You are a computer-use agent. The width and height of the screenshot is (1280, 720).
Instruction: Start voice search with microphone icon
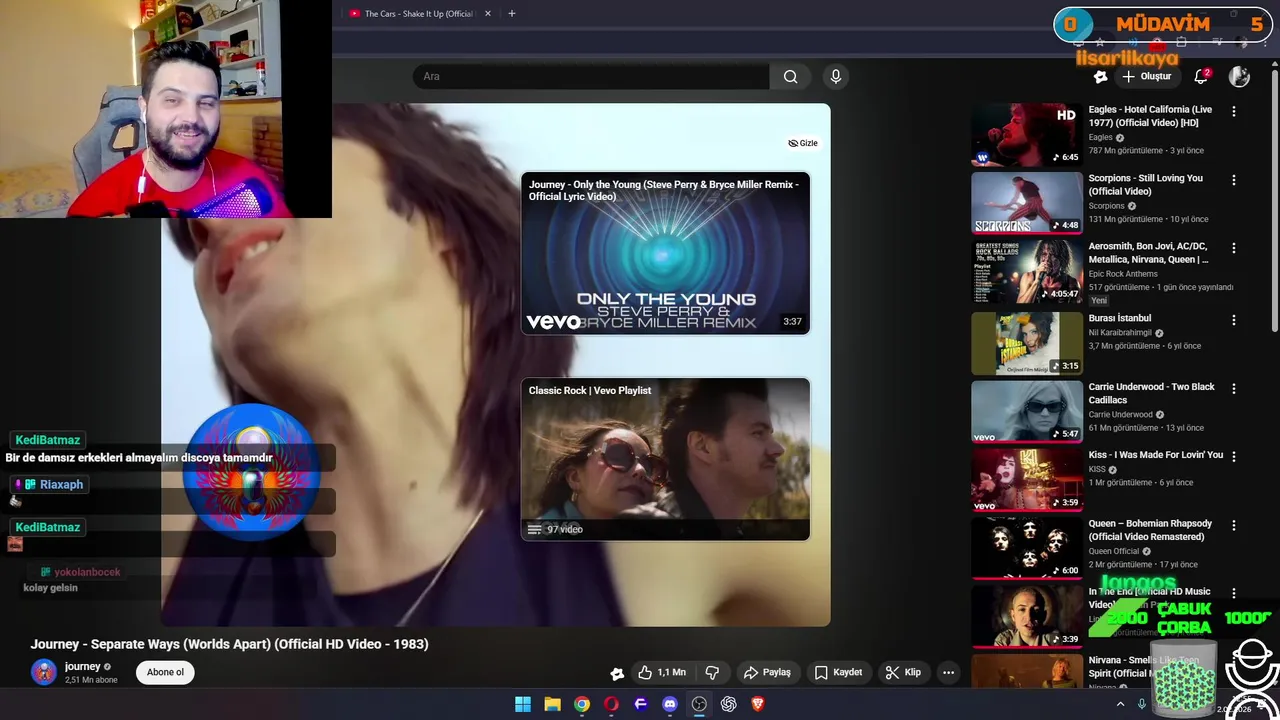click(x=836, y=76)
